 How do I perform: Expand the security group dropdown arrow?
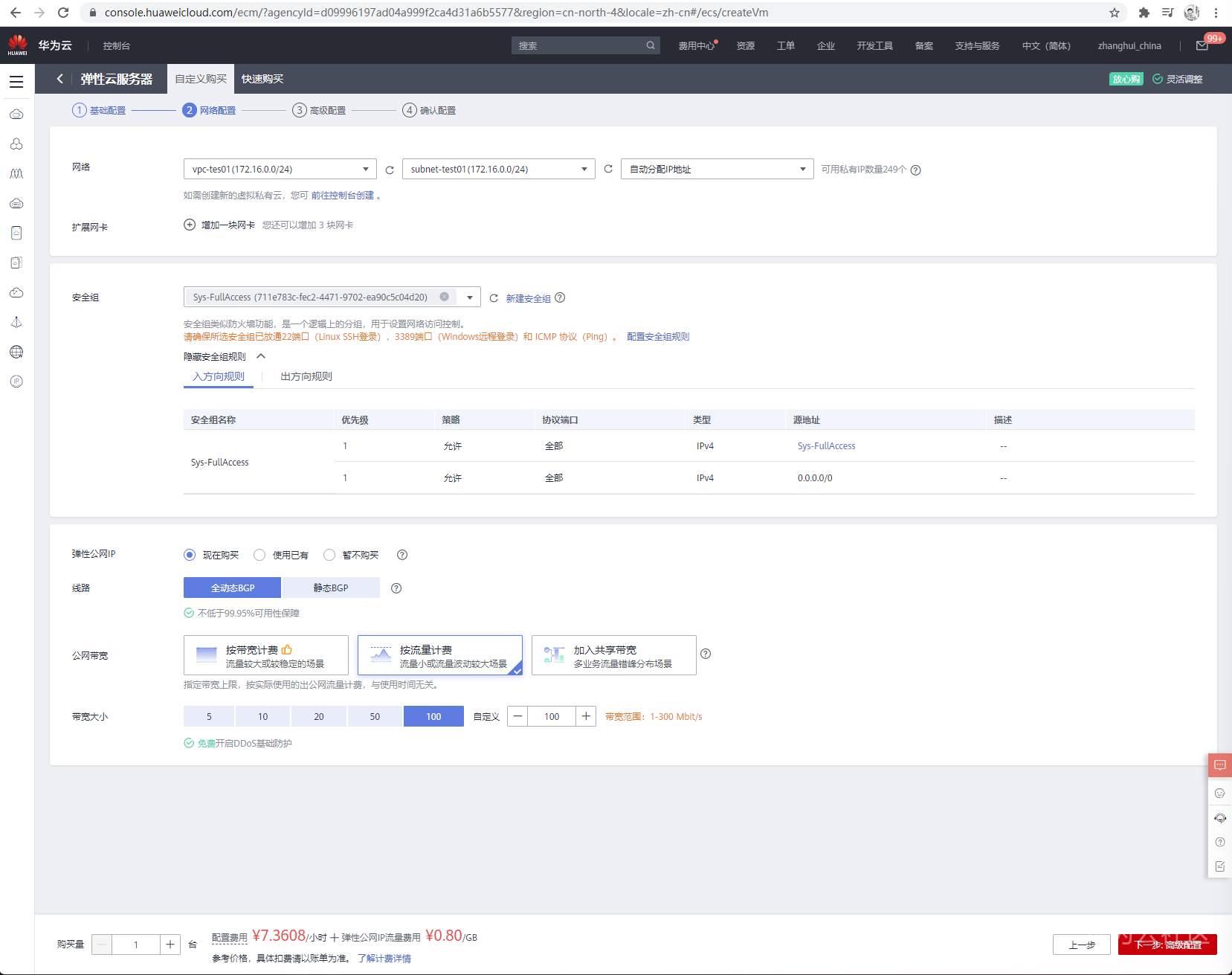(x=469, y=297)
